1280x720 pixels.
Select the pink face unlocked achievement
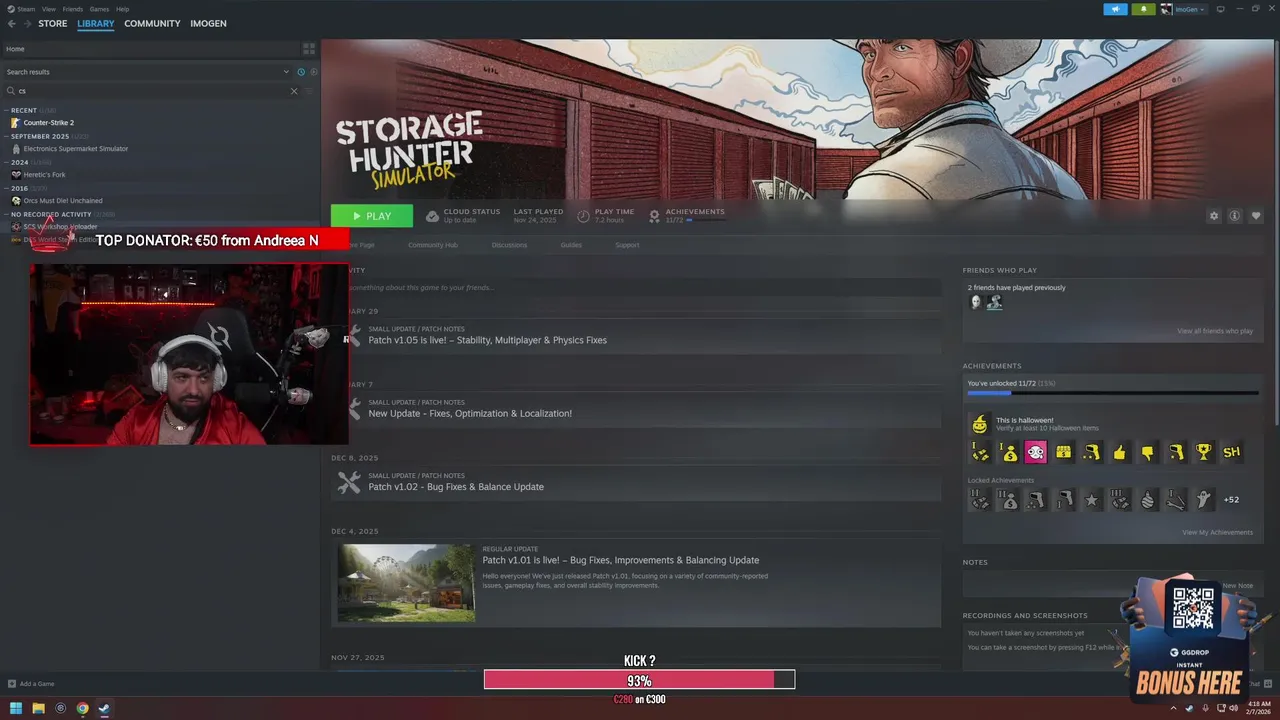[1035, 452]
